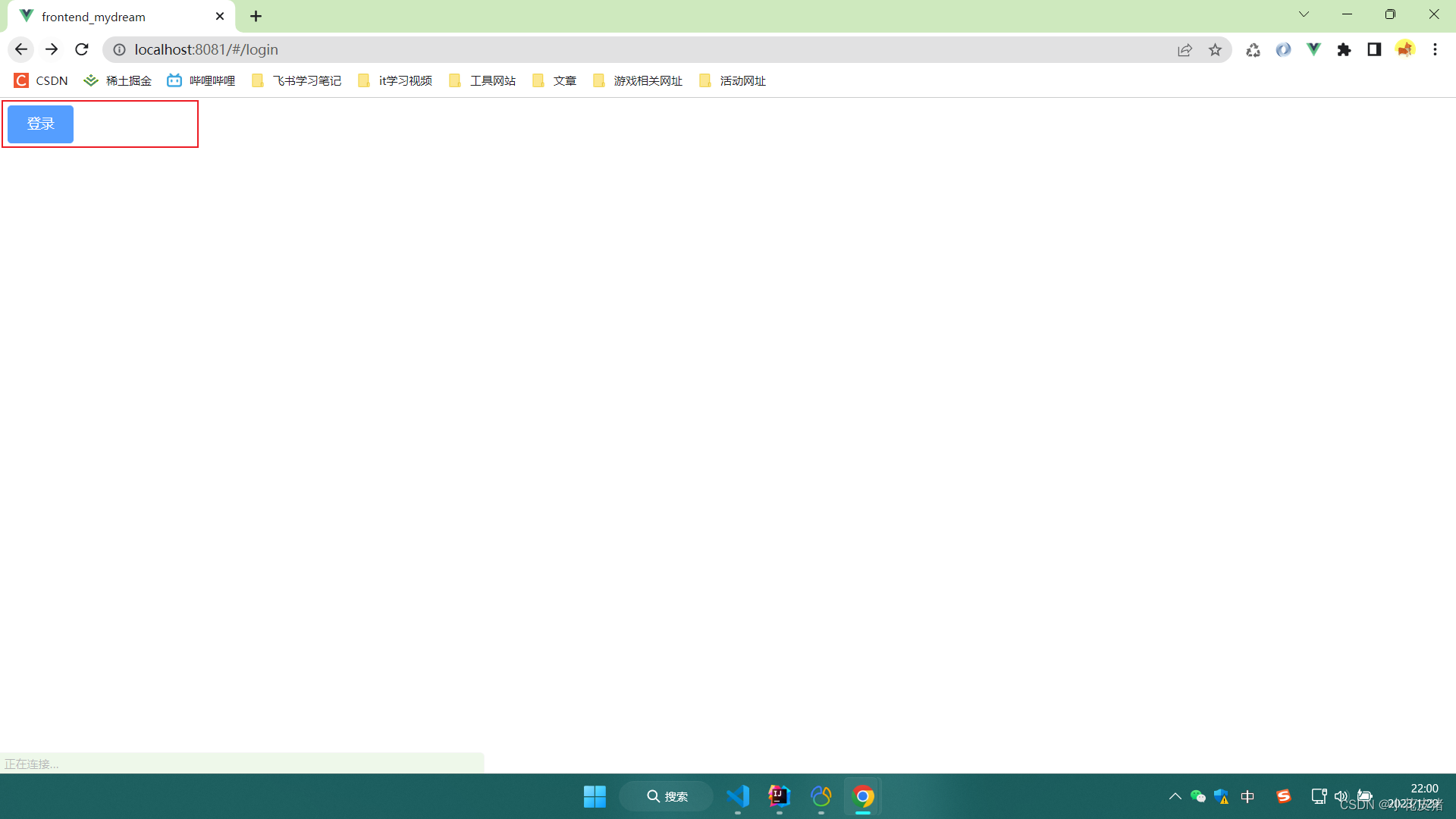The width and height of the screenshot is (1456, 819).
Task: Reload the current page
Action: (x=82, y=49)
